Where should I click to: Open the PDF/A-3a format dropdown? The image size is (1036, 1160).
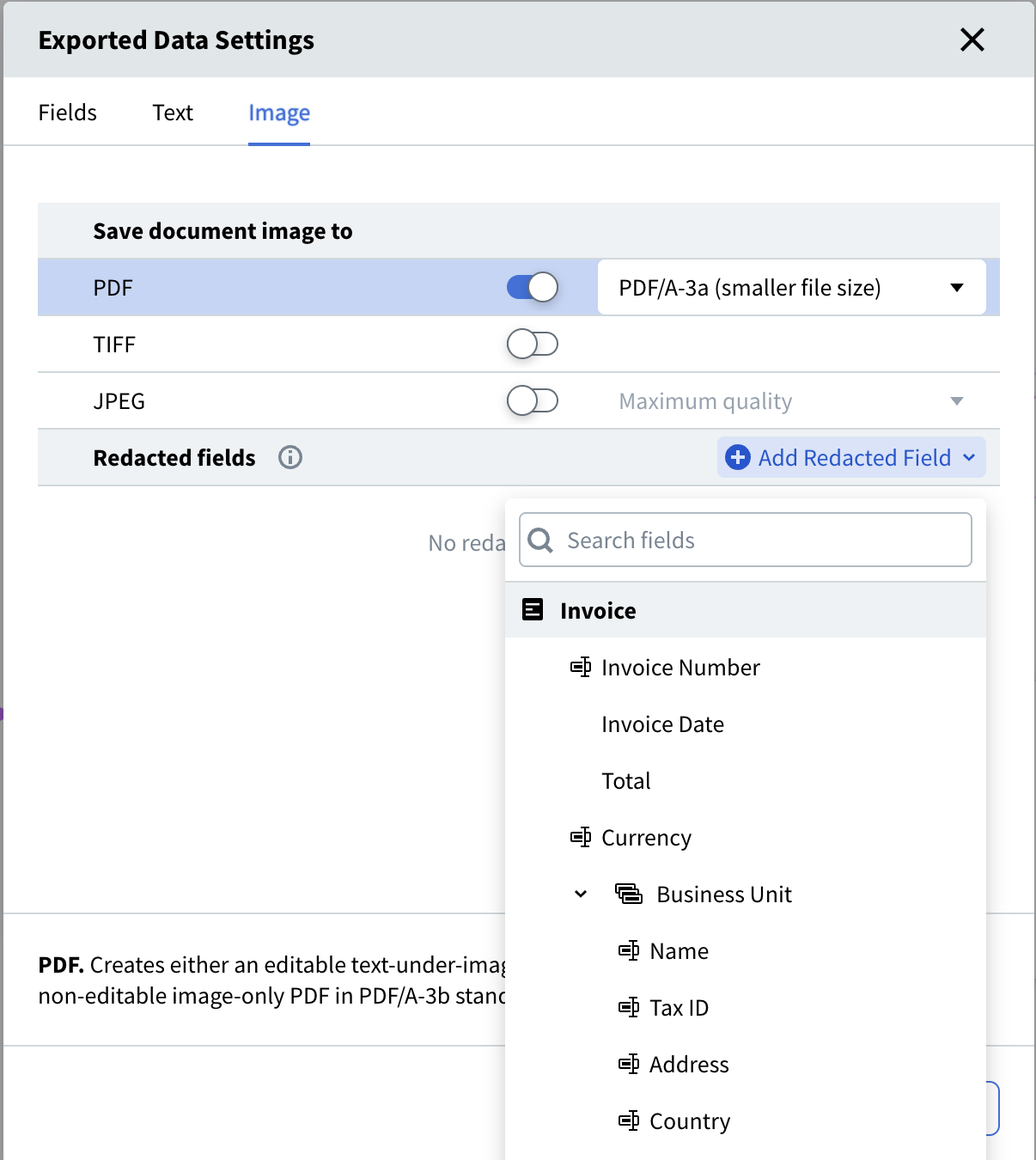click(791, 287)
